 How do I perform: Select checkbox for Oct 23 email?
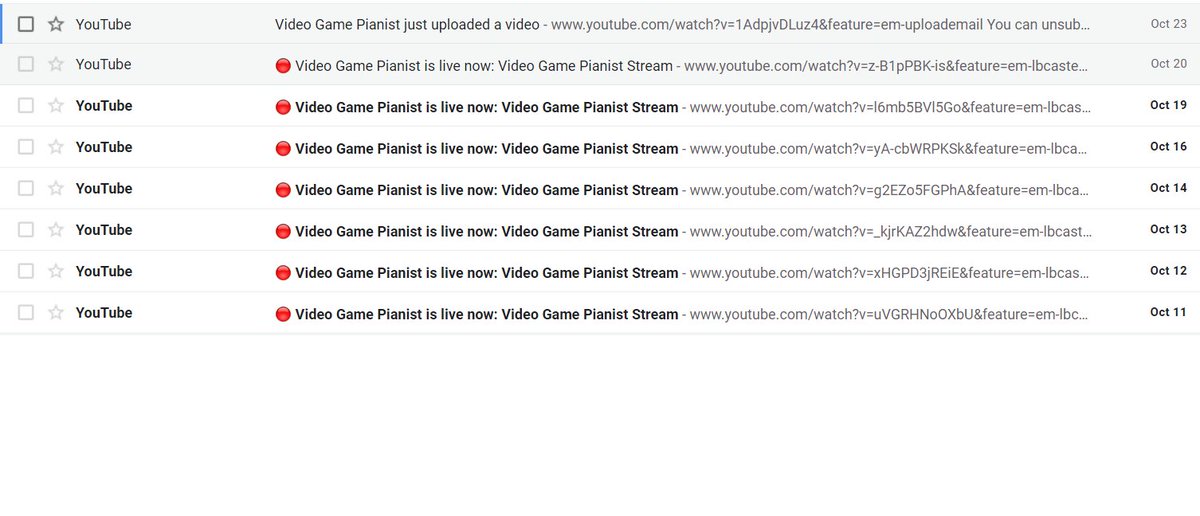pos(26,24)
